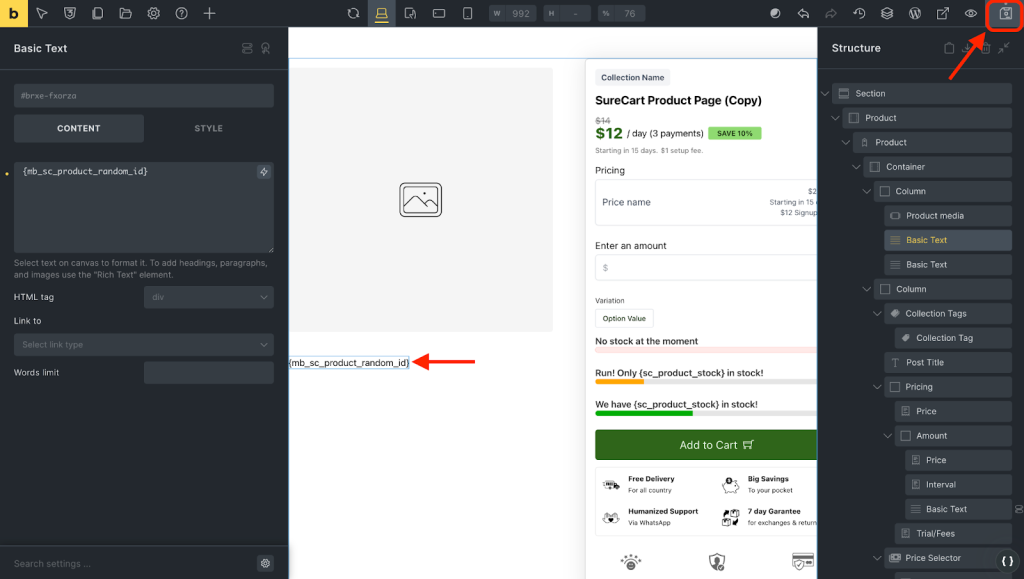Open the revisions history icon

pyautogui.click(x=859, y=14)
